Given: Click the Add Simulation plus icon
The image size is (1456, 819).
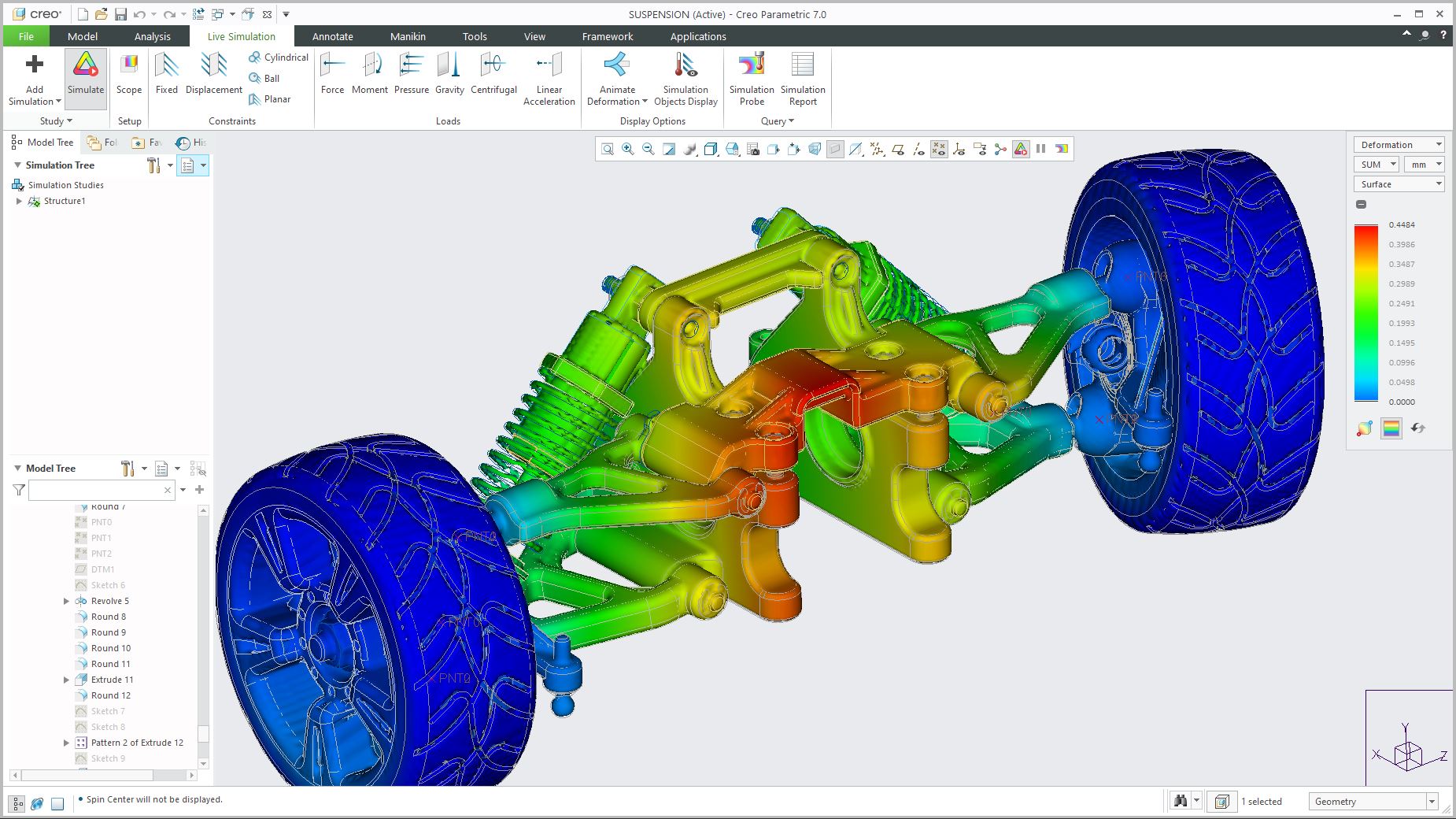Looking at the screenshot, I should click(x=34, y=64).
